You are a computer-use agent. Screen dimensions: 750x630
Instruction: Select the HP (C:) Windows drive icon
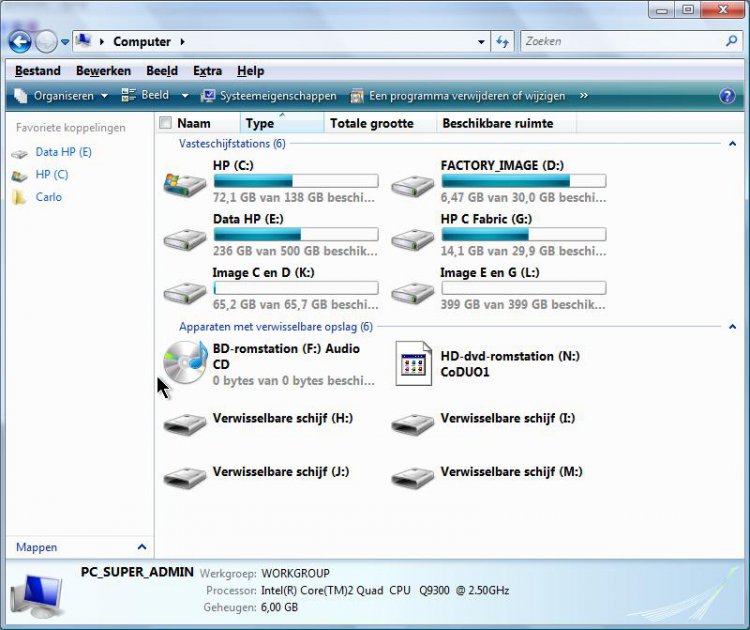tap(185, 185)
